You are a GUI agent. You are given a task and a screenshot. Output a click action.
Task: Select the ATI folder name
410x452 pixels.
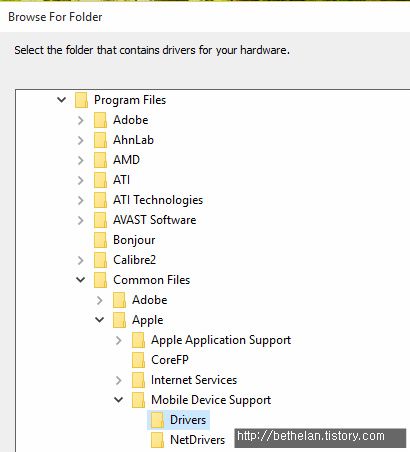tap(121, 180)
